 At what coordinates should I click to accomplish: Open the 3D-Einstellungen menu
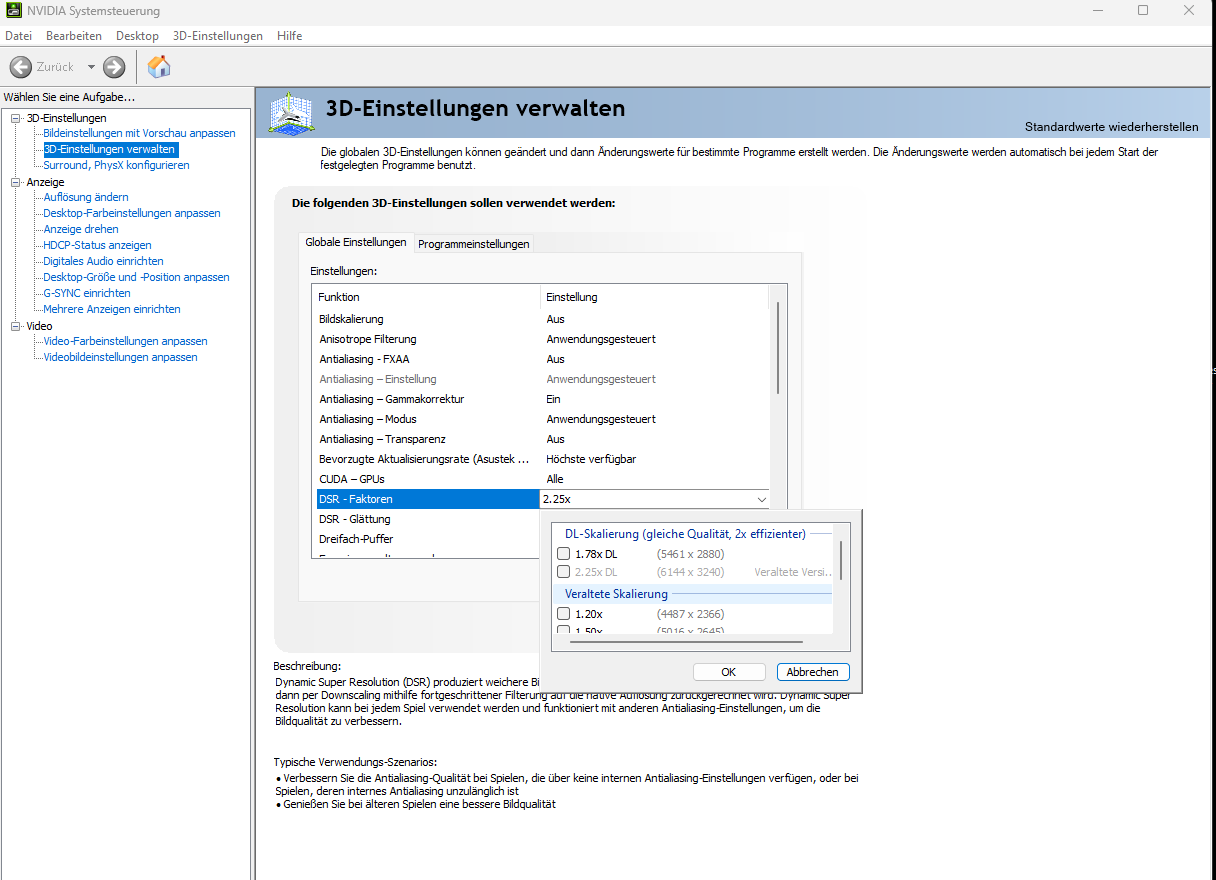(x=218, y=36)
